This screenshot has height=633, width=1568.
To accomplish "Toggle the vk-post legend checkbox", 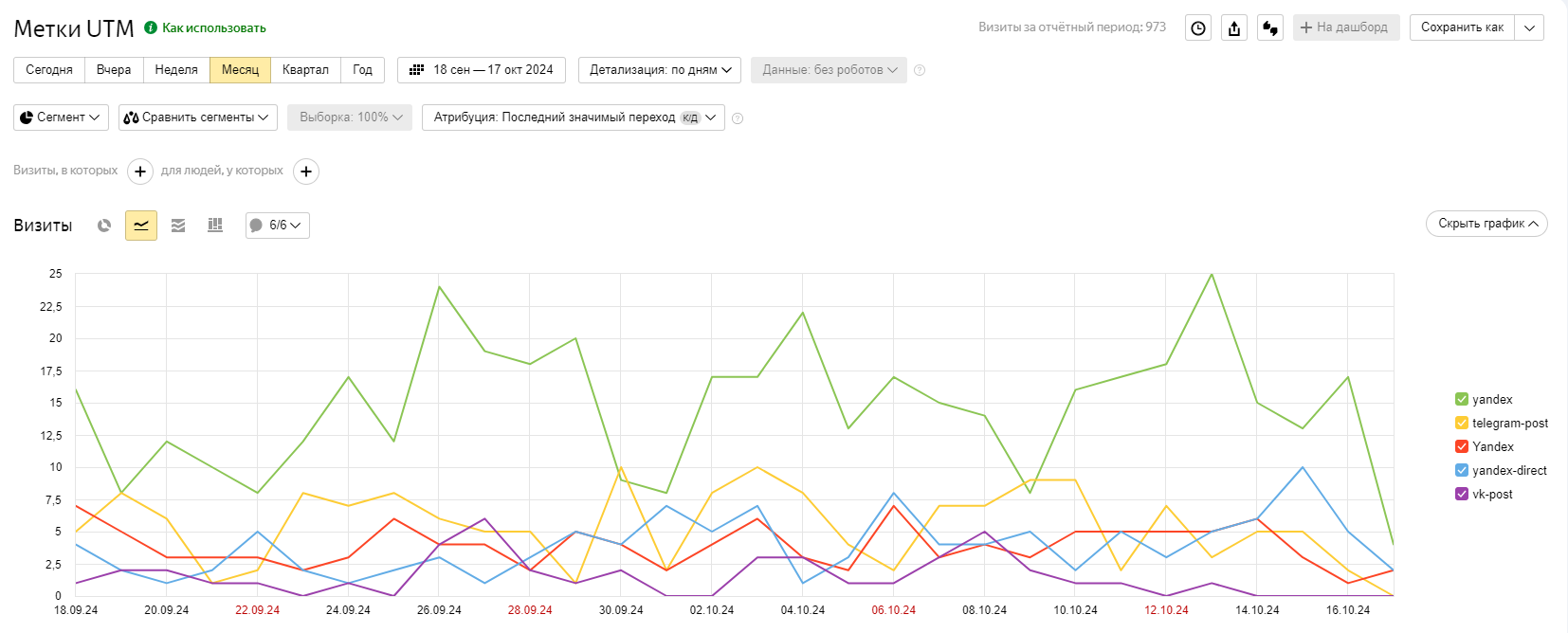I will click(1461, 494).
